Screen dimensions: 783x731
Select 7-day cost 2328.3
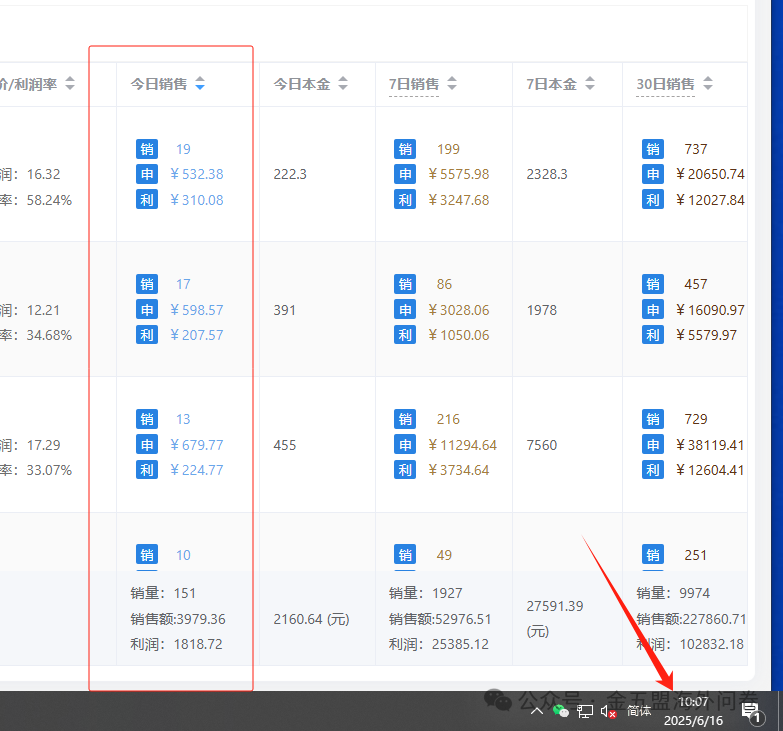click(547, 174)
